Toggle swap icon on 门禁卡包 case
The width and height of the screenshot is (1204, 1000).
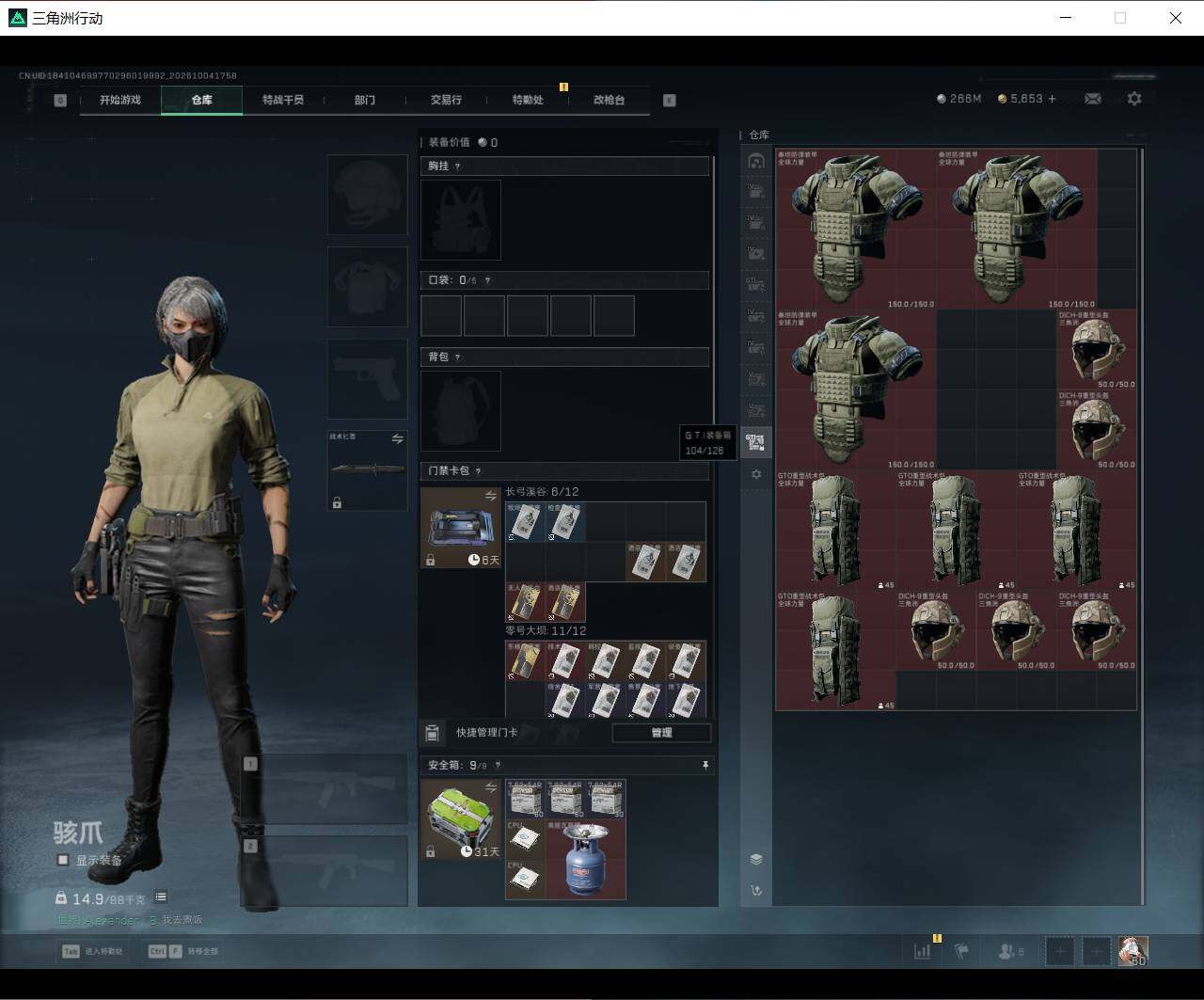490,496
